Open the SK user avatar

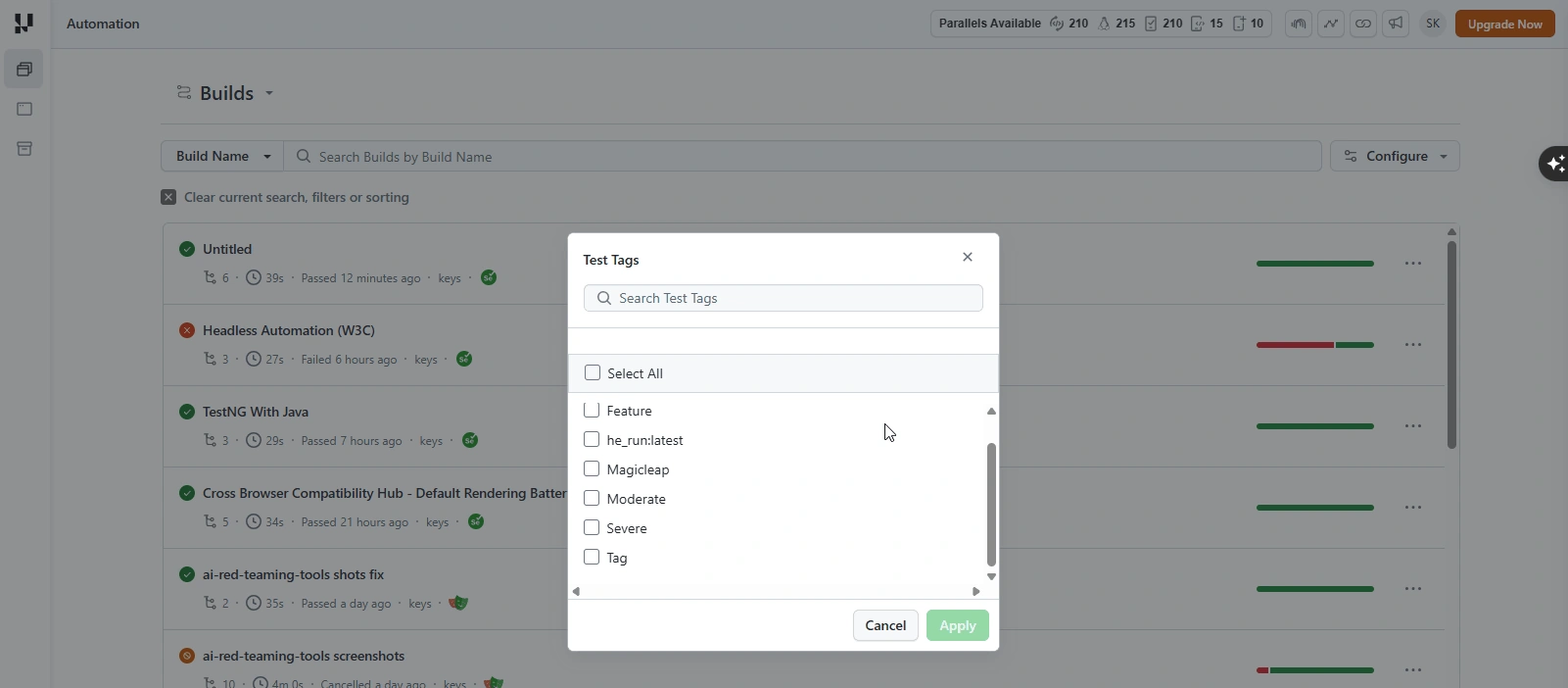[1433, 24]
